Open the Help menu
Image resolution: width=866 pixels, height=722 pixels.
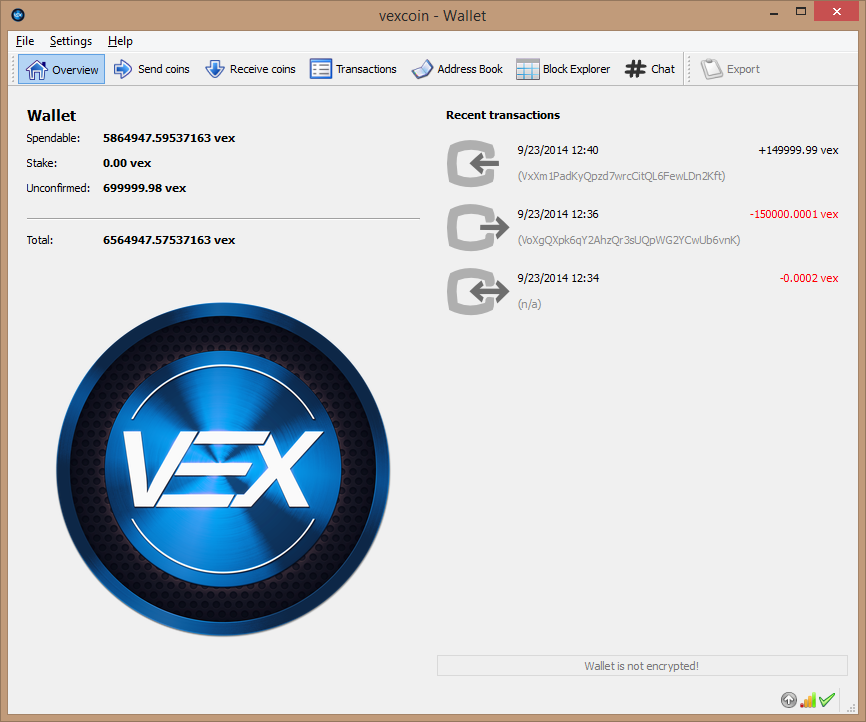coord(120,41)
